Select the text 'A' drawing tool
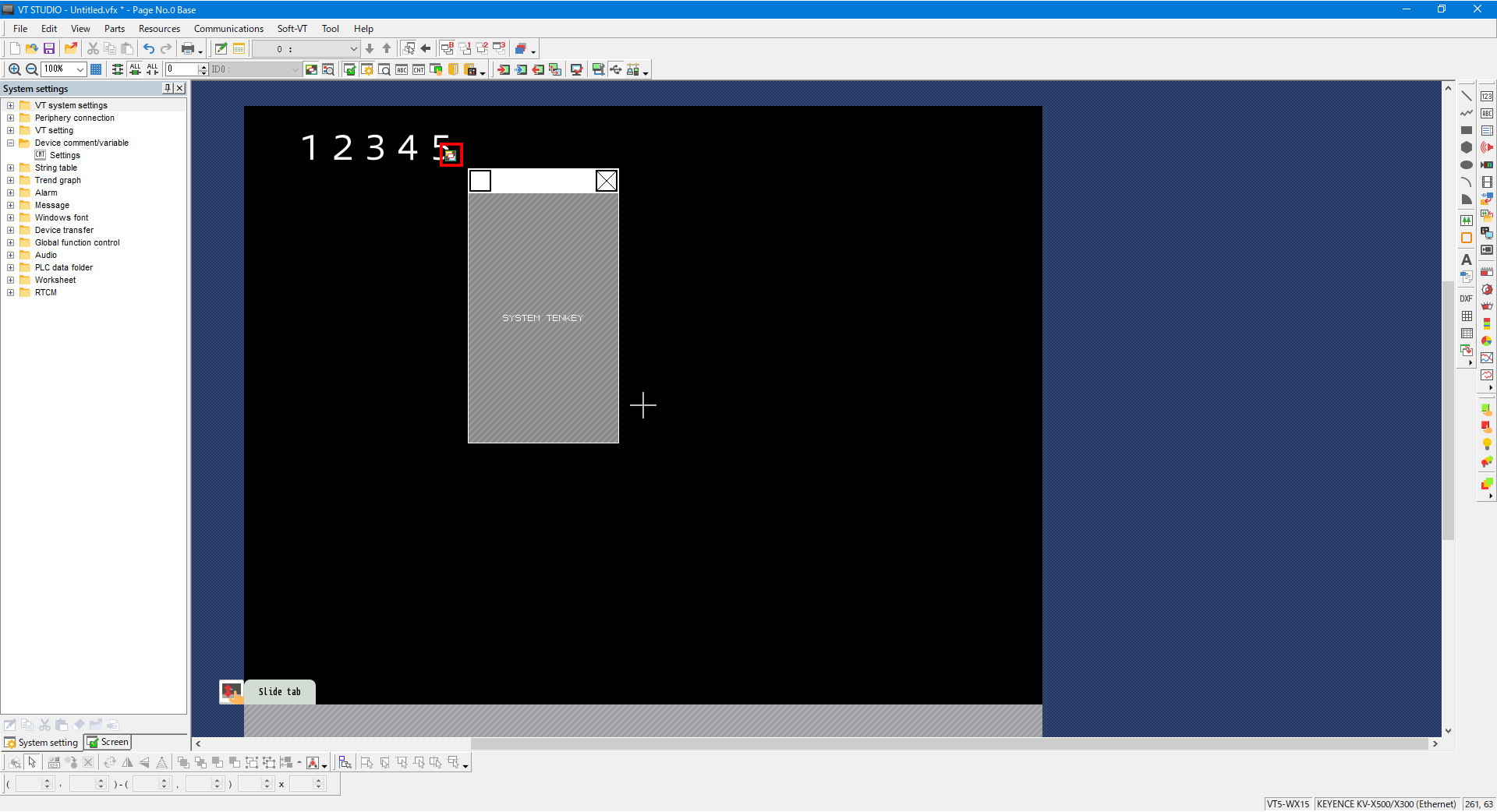Image resolution: width=1497 pixels, height=812 pixels. (x=1467, y=259)
